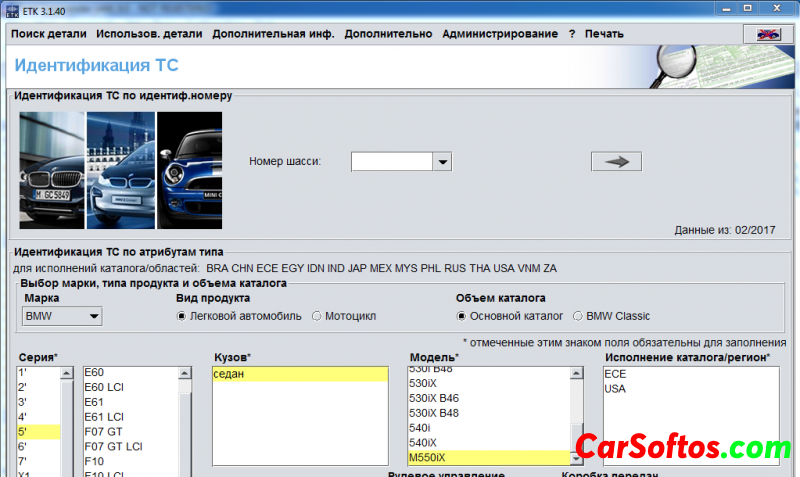Viewport: 800px width, 477px height.
Task: Choose model 540i in Модель list
Action: 423,427
